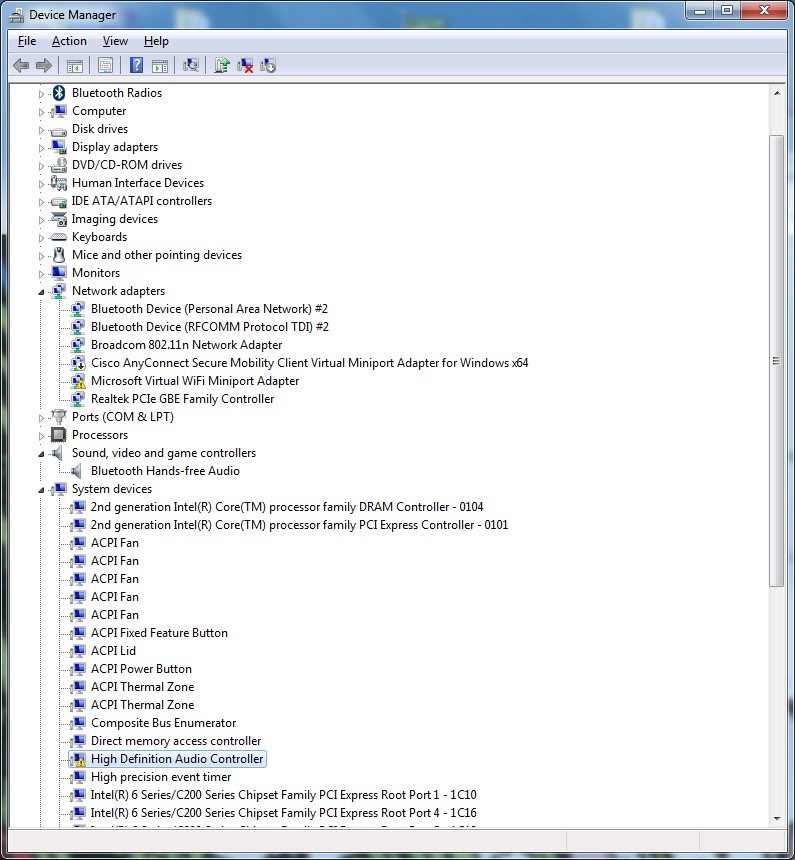Screen dimensions: 795x860
Task: Open the File menu
Action: click(27, 41)
